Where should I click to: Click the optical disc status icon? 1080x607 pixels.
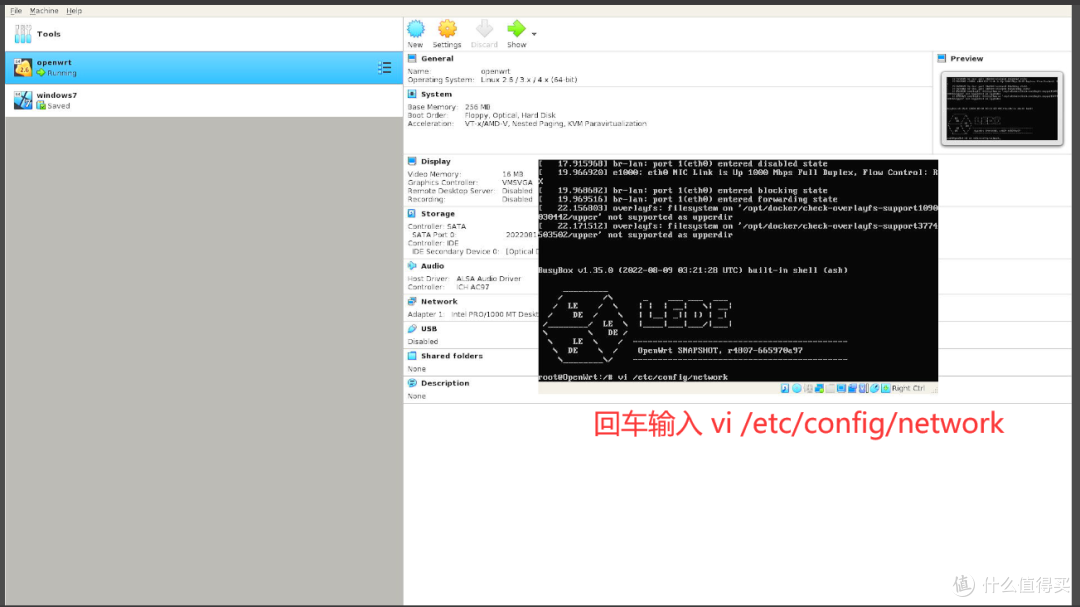point(797,389)
